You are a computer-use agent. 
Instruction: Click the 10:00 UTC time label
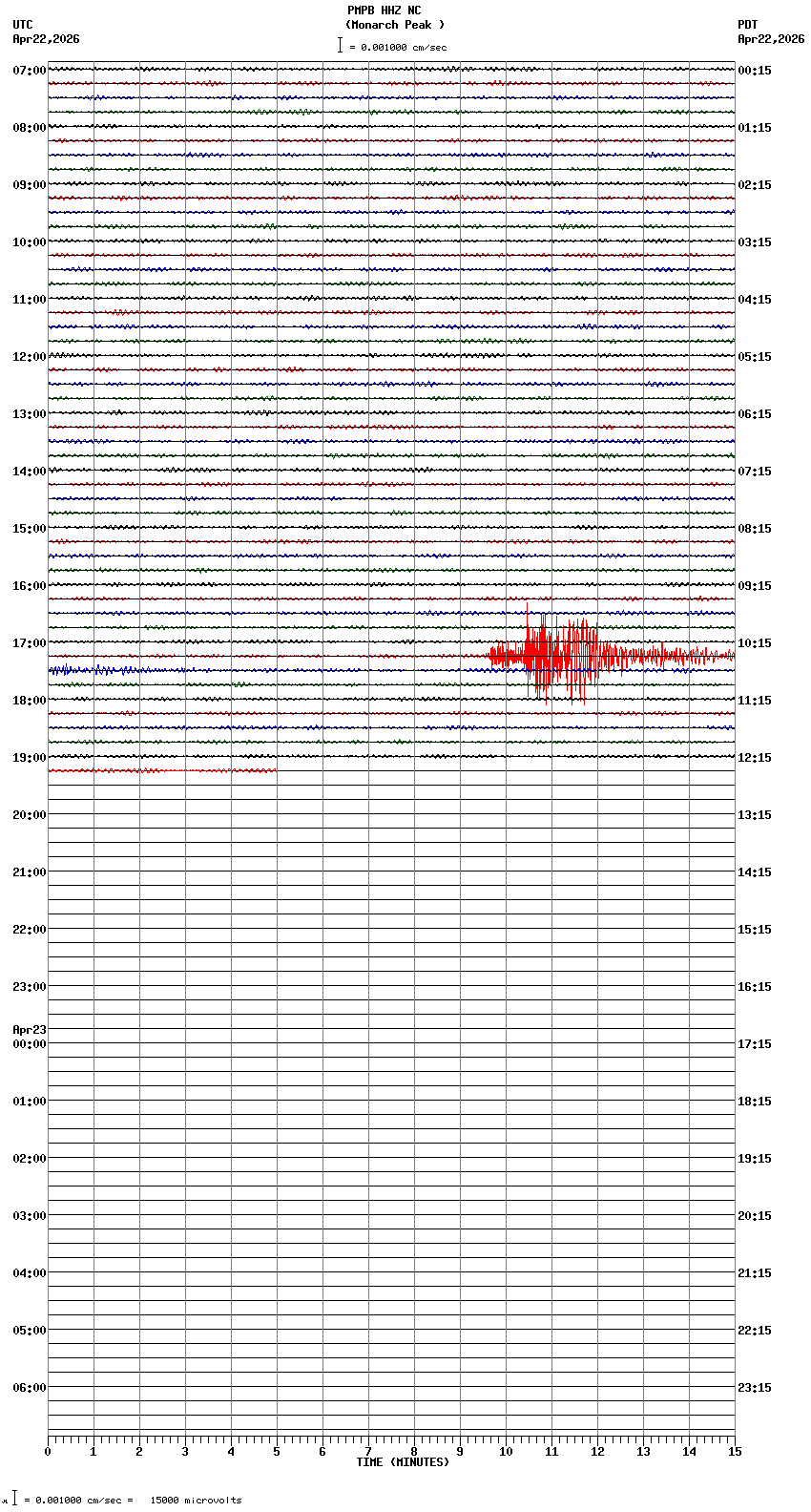pos(30,242)
